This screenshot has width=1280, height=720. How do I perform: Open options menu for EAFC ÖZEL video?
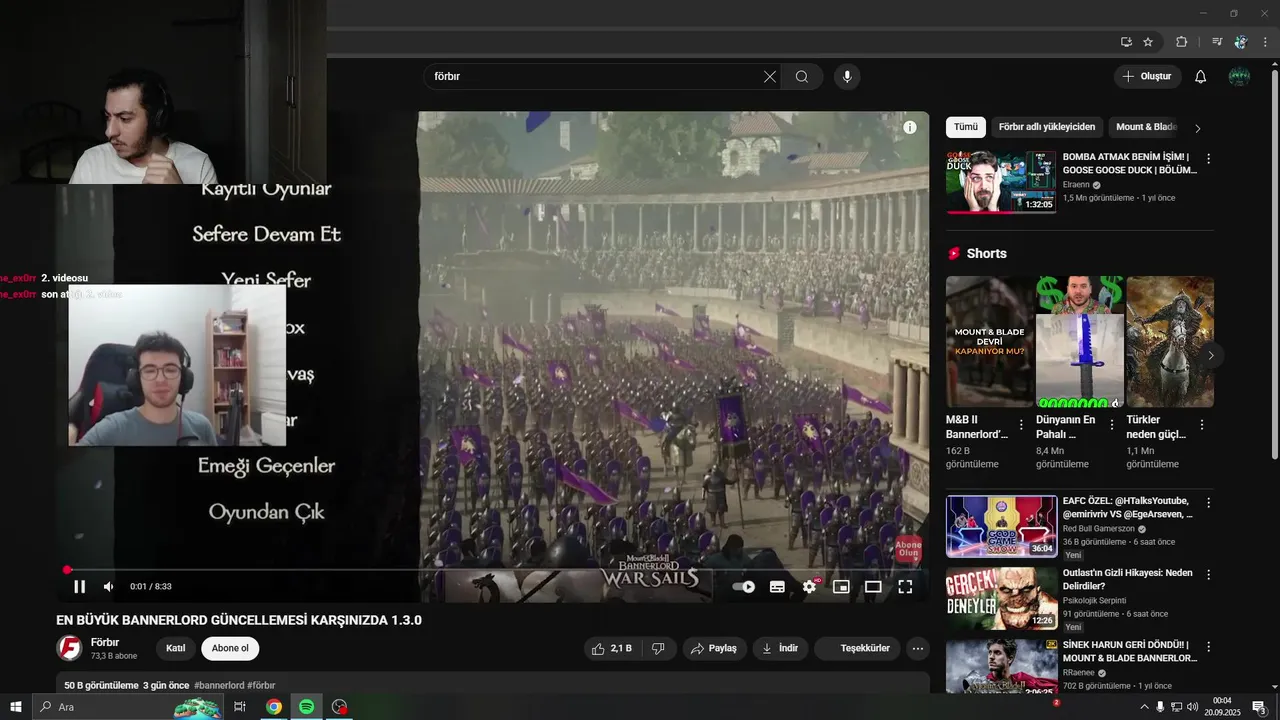click(1208, 503)
